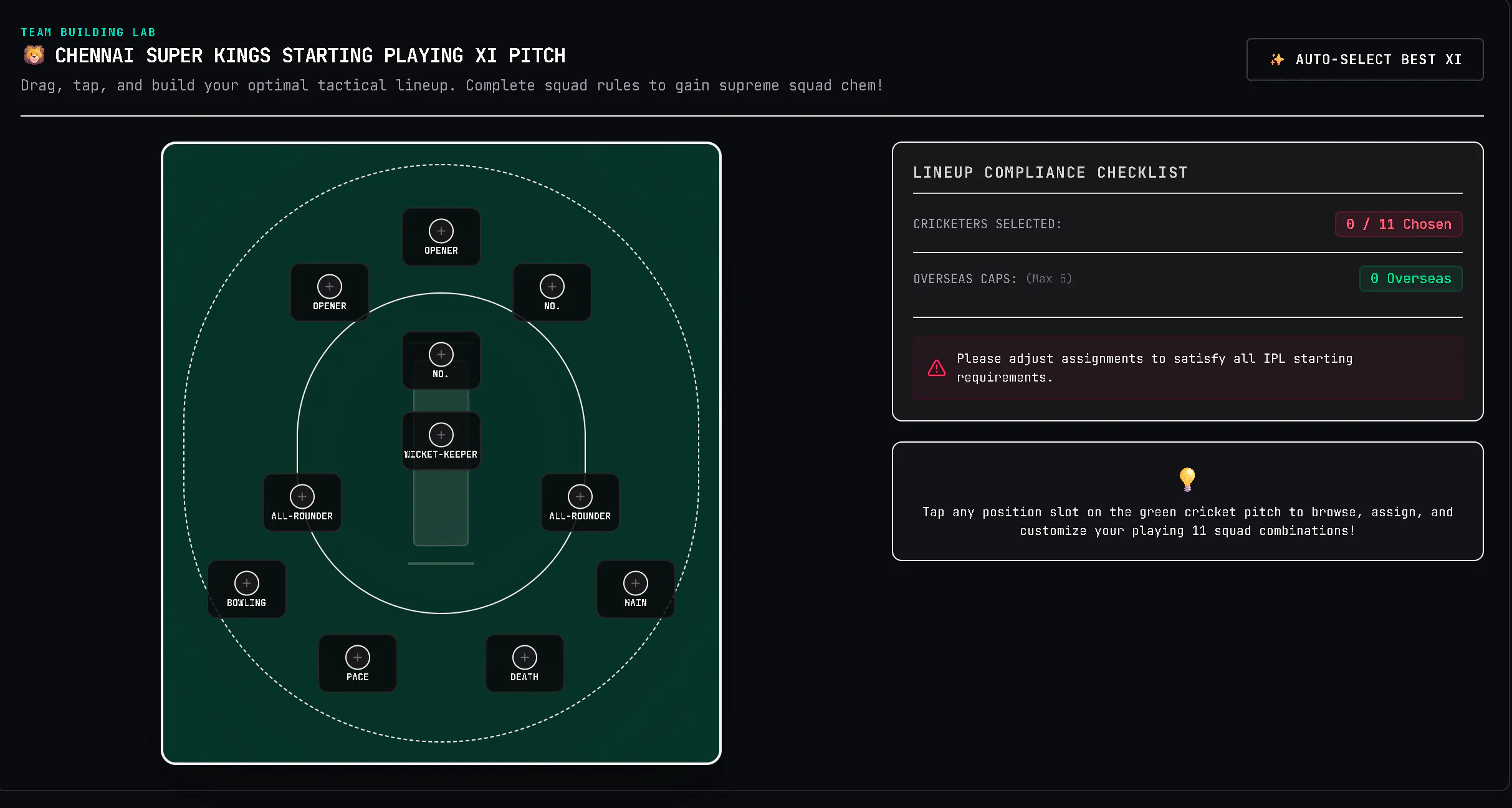The height and width of the screenshot is (808, 1512).
Task: Click the '0 Overseas' badge
Action: pyautogui.click(x=1411, y=279)
